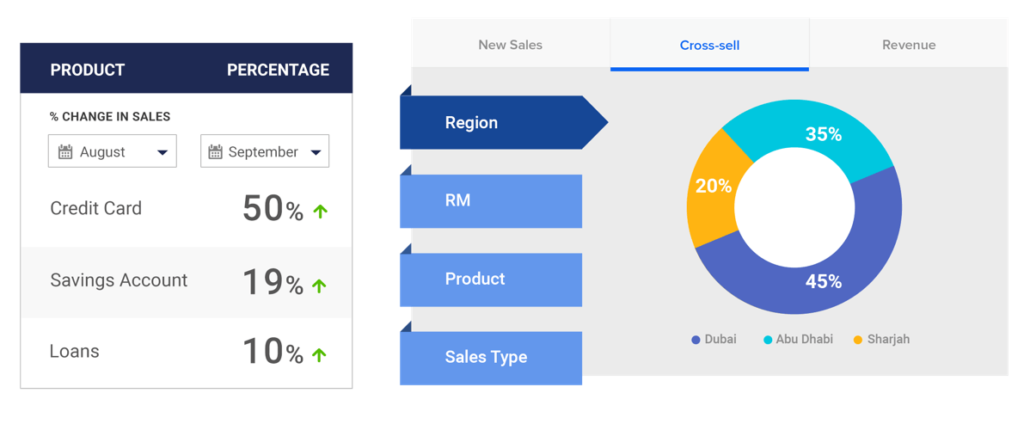Toggle the Dubai legend item
The height and width of the screenshot is (430, 1030).
click(713, 339)
